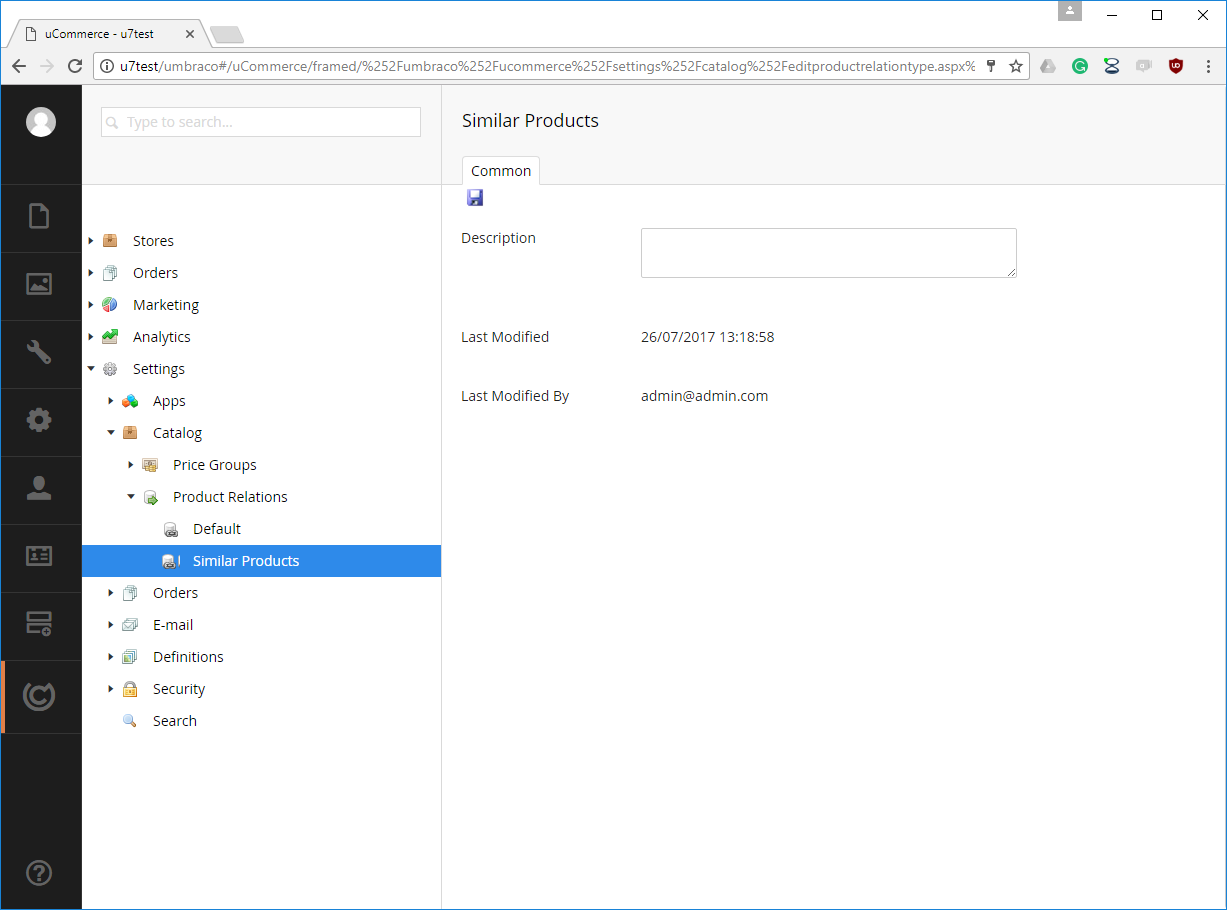Reload the page in the browser
Screen dimensions: 1227x910
(x=75, y=66)
